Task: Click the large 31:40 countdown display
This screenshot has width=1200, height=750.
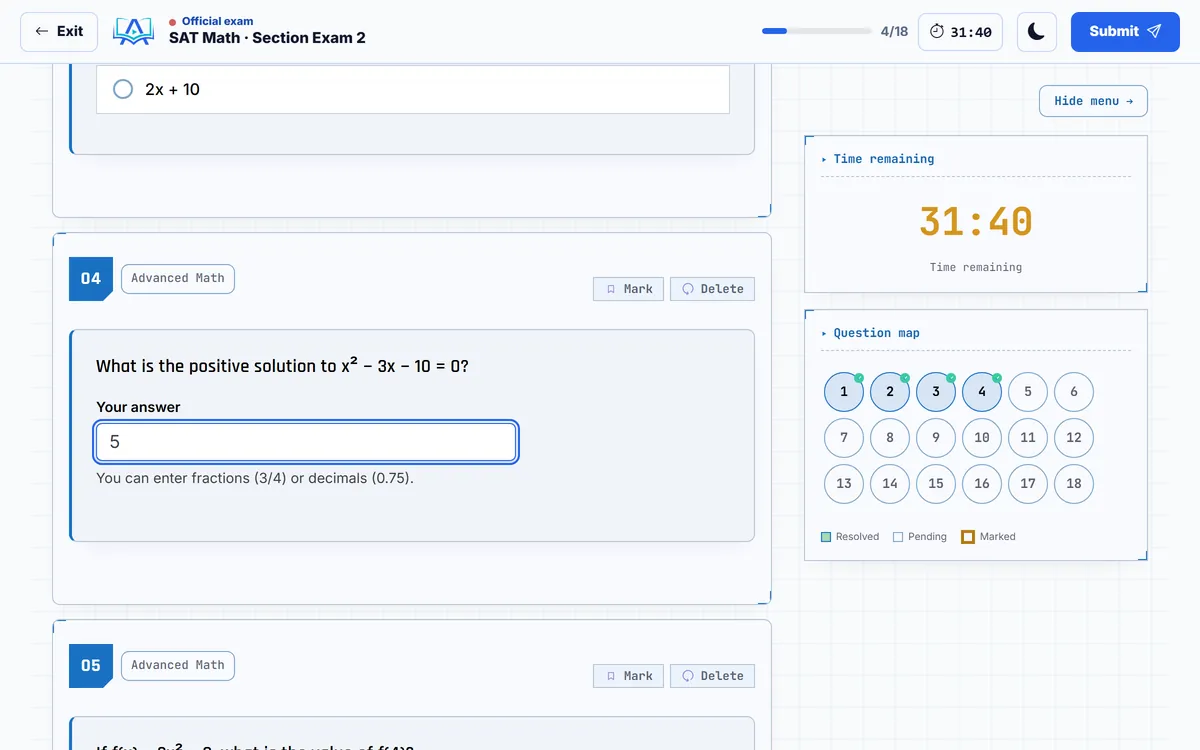Action: coord(976,222)
